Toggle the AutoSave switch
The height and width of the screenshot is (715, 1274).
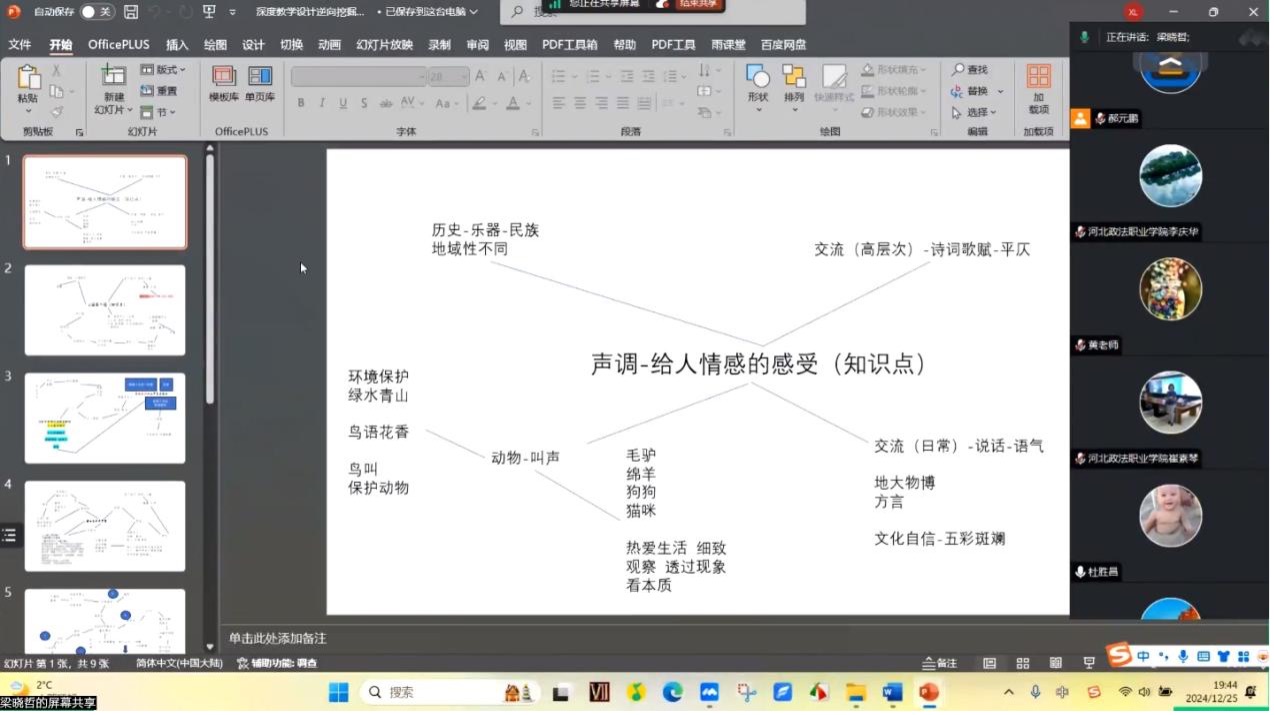pos(95,12)
